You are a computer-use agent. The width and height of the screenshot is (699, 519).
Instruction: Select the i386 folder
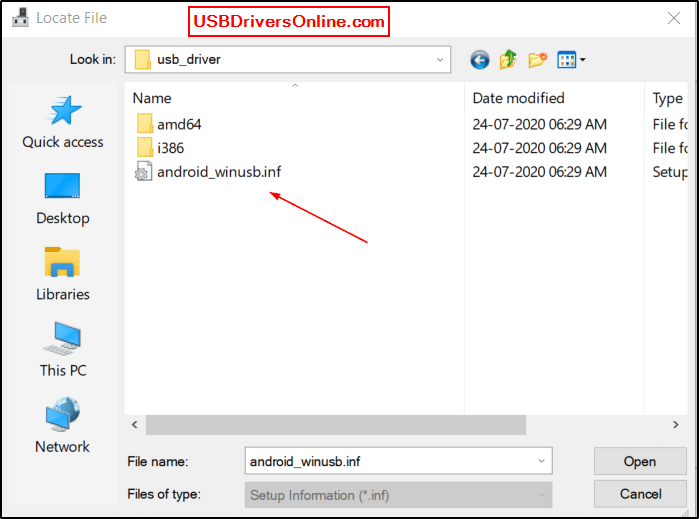point(170,148)
